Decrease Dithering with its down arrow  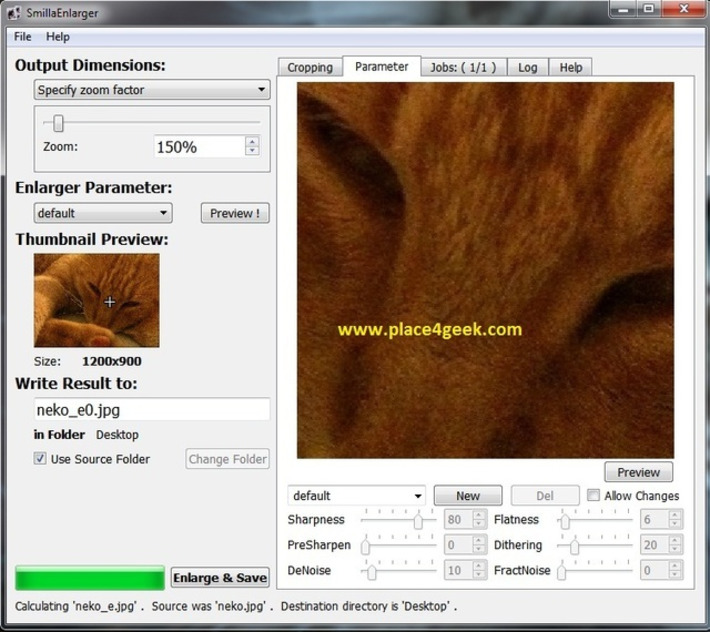(675, 550)
